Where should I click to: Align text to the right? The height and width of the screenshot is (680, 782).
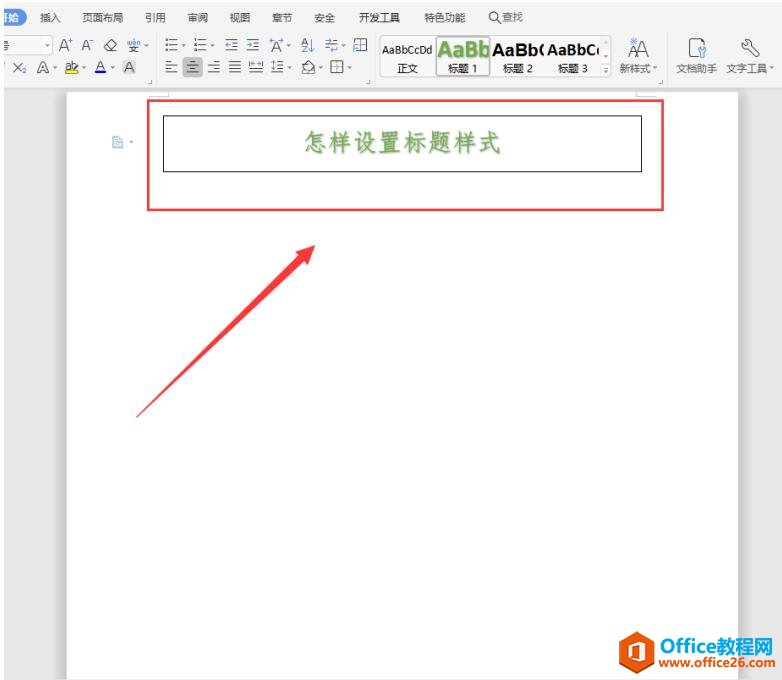[x=214, y=67]
